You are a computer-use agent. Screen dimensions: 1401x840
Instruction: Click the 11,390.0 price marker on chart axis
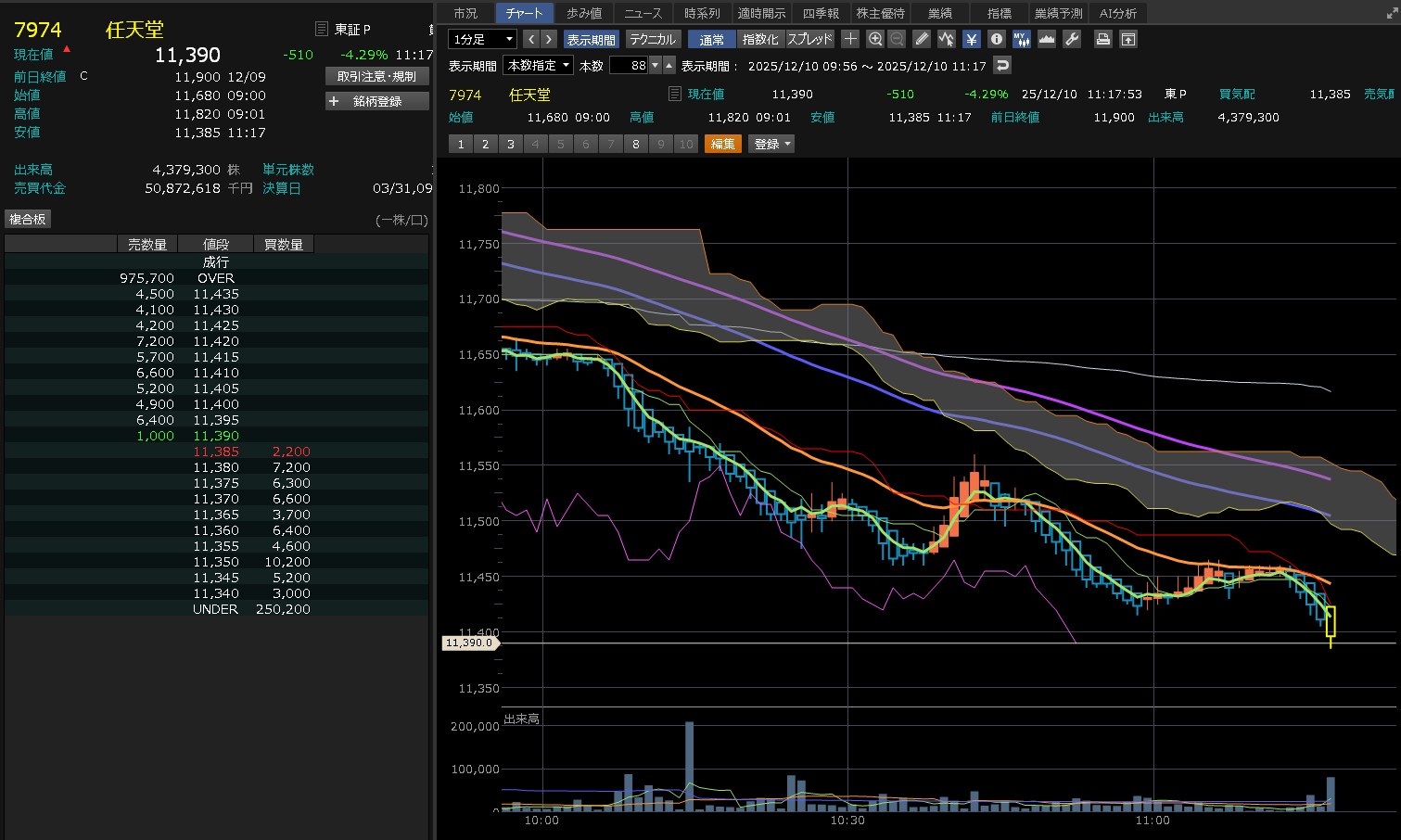tap(469, 643)
